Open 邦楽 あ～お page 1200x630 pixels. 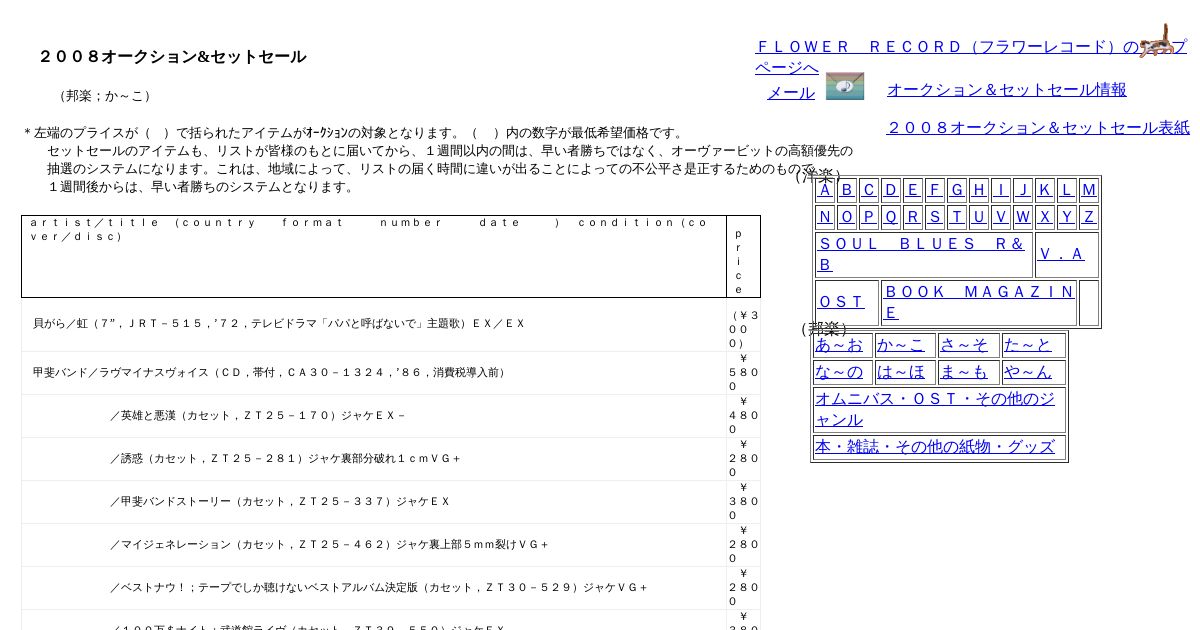839,345
